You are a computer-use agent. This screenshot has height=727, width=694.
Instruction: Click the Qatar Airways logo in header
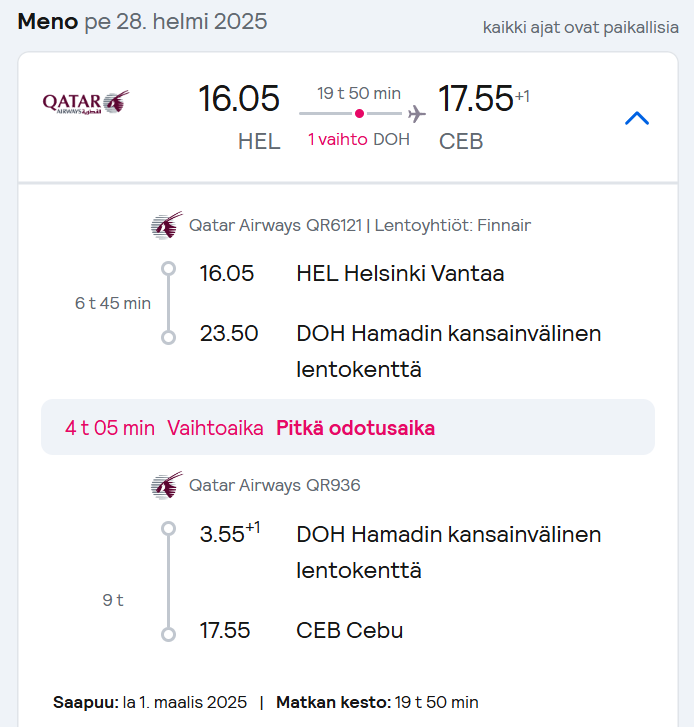tap(86, 102)
